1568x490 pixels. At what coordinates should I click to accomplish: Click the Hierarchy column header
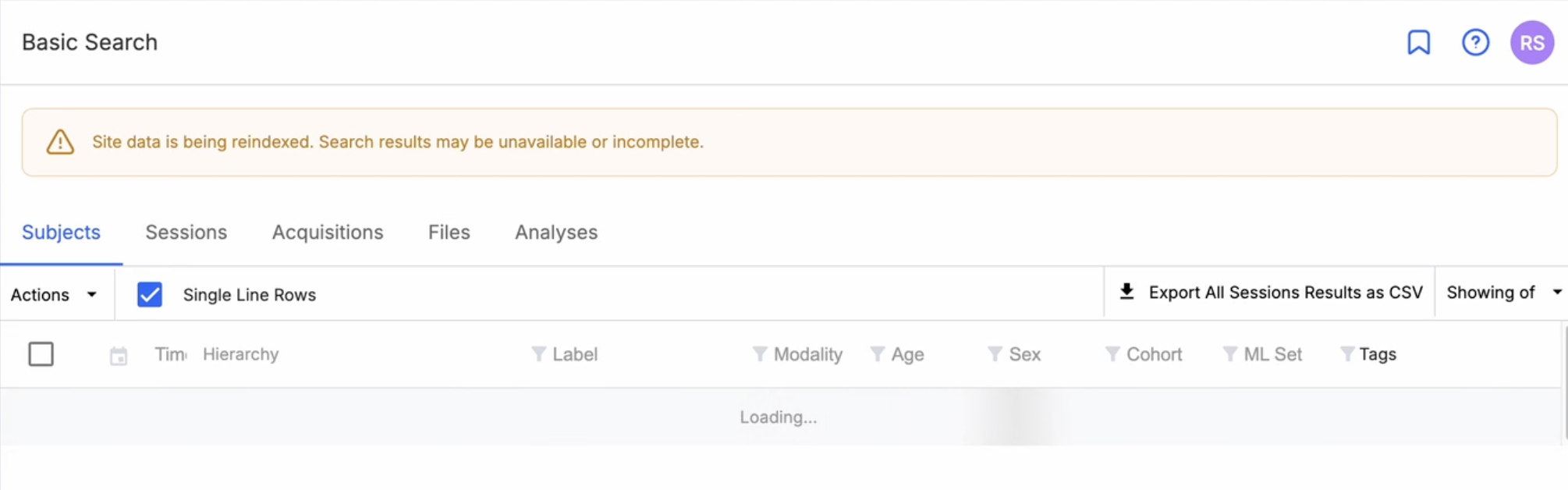(240, 354)
